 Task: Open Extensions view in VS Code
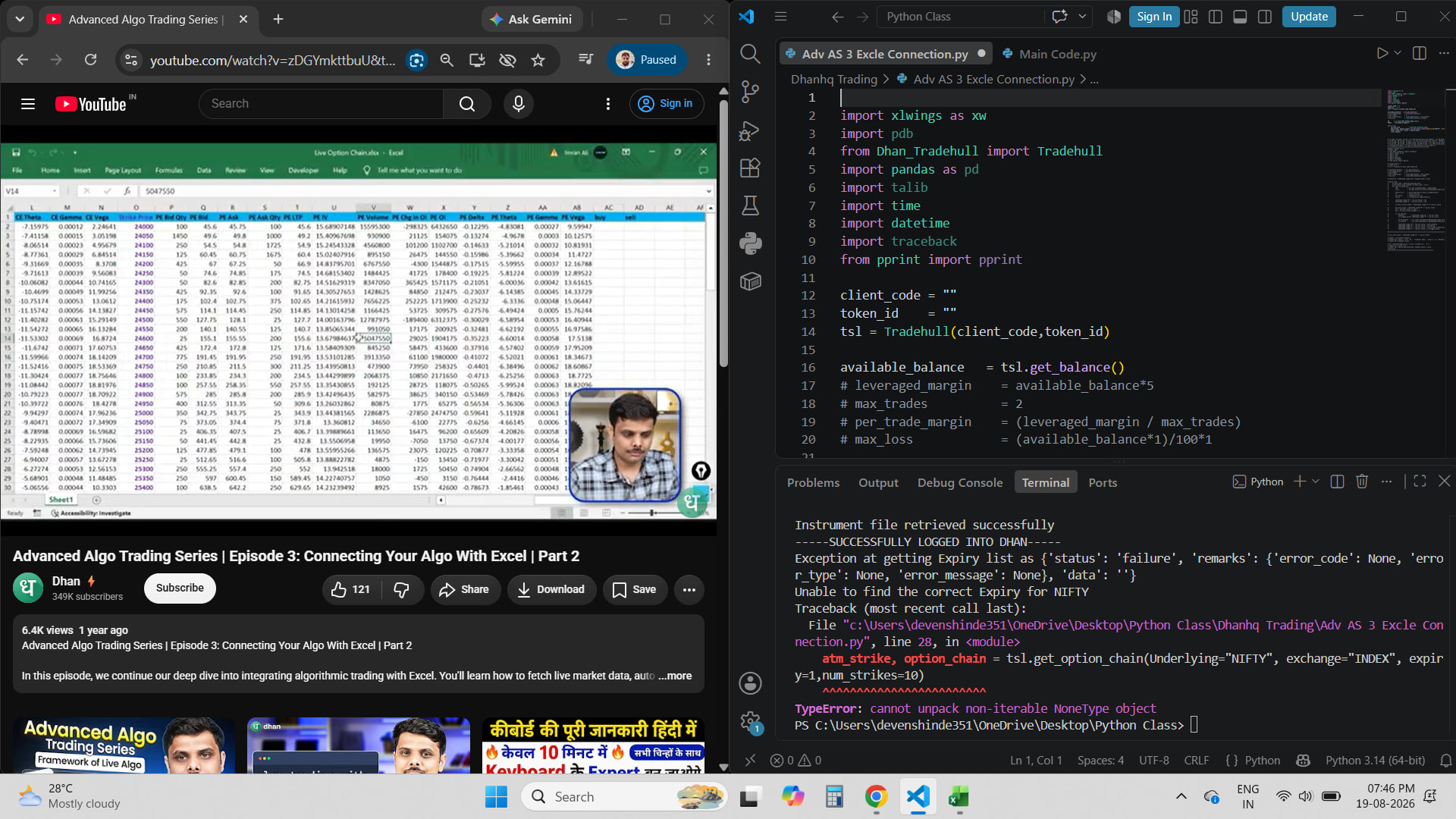(750, 168)
